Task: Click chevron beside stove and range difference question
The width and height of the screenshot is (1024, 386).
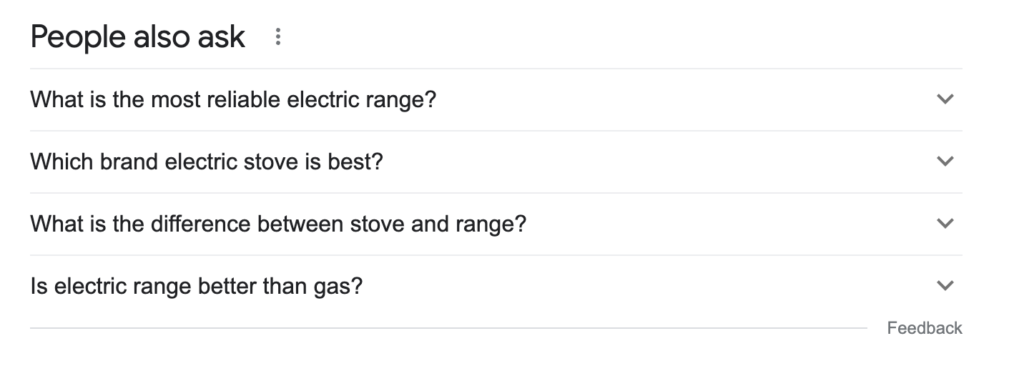Action: click(945, 223)
